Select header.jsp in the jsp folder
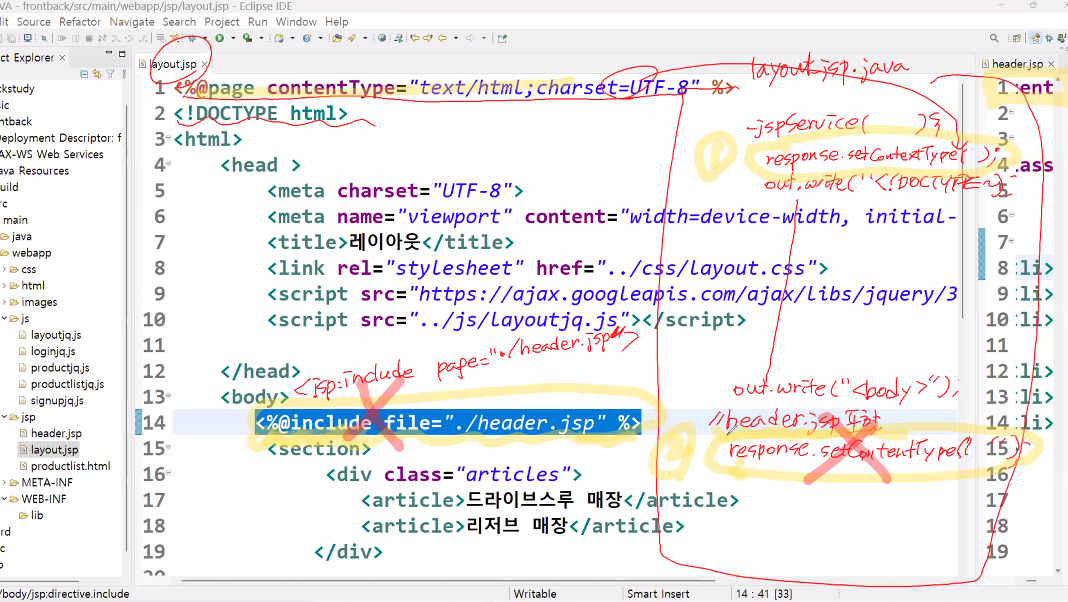Screen dimensions: 1068x602 (x=56, y=433)
